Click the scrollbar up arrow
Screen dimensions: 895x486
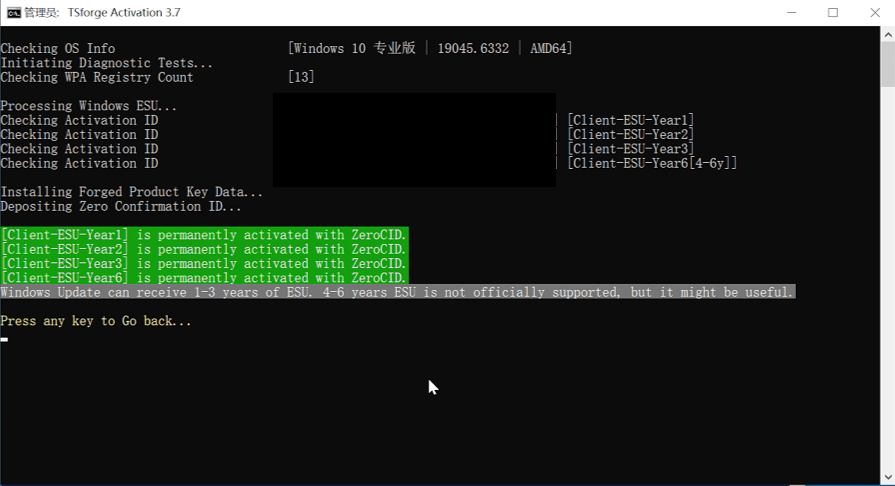tap(887, 34)
